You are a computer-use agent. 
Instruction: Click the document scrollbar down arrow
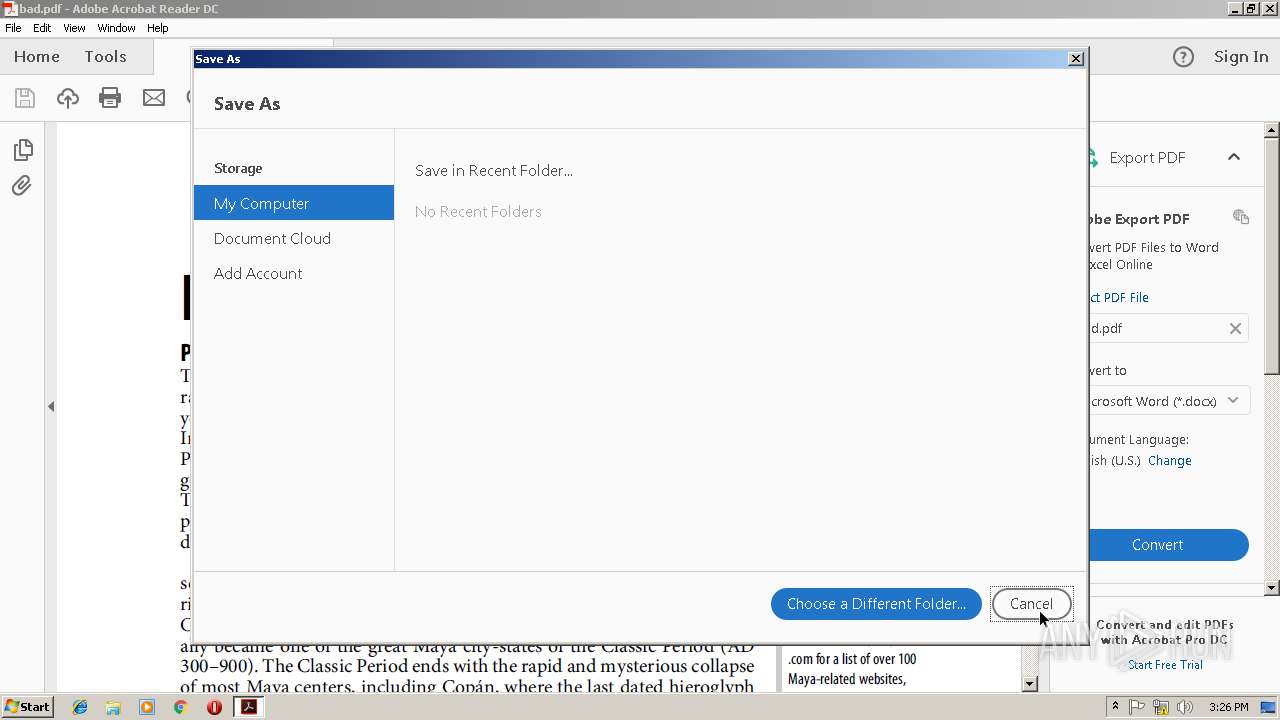pos(1030,684)
